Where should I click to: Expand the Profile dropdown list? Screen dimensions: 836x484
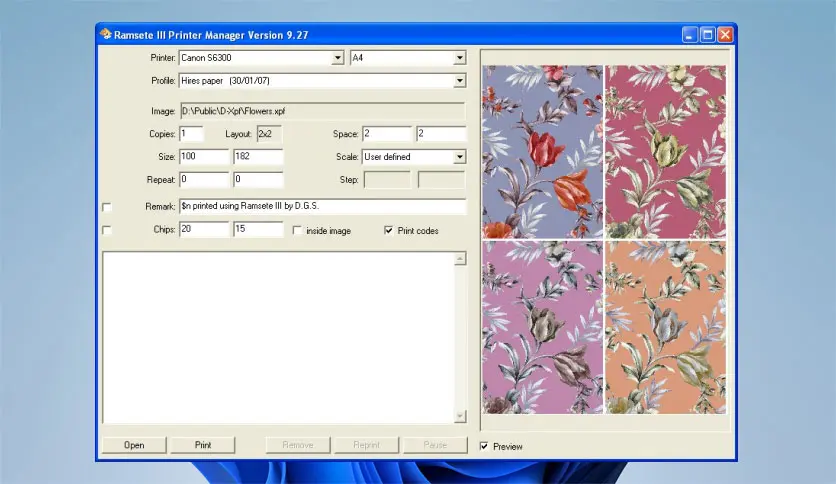click(x=460, y=81)
